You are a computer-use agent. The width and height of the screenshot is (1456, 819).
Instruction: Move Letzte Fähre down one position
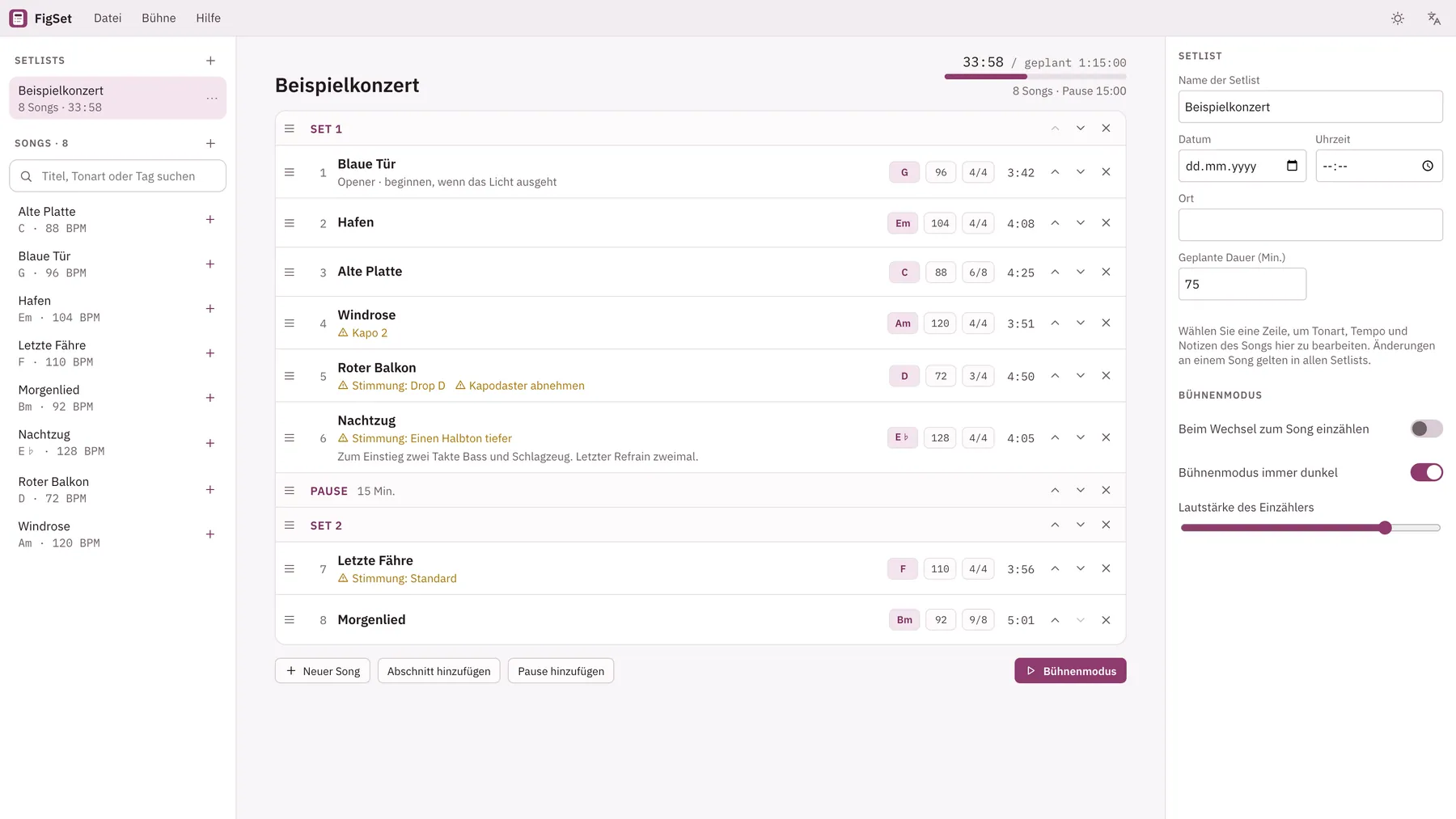tap(1080, 568)
